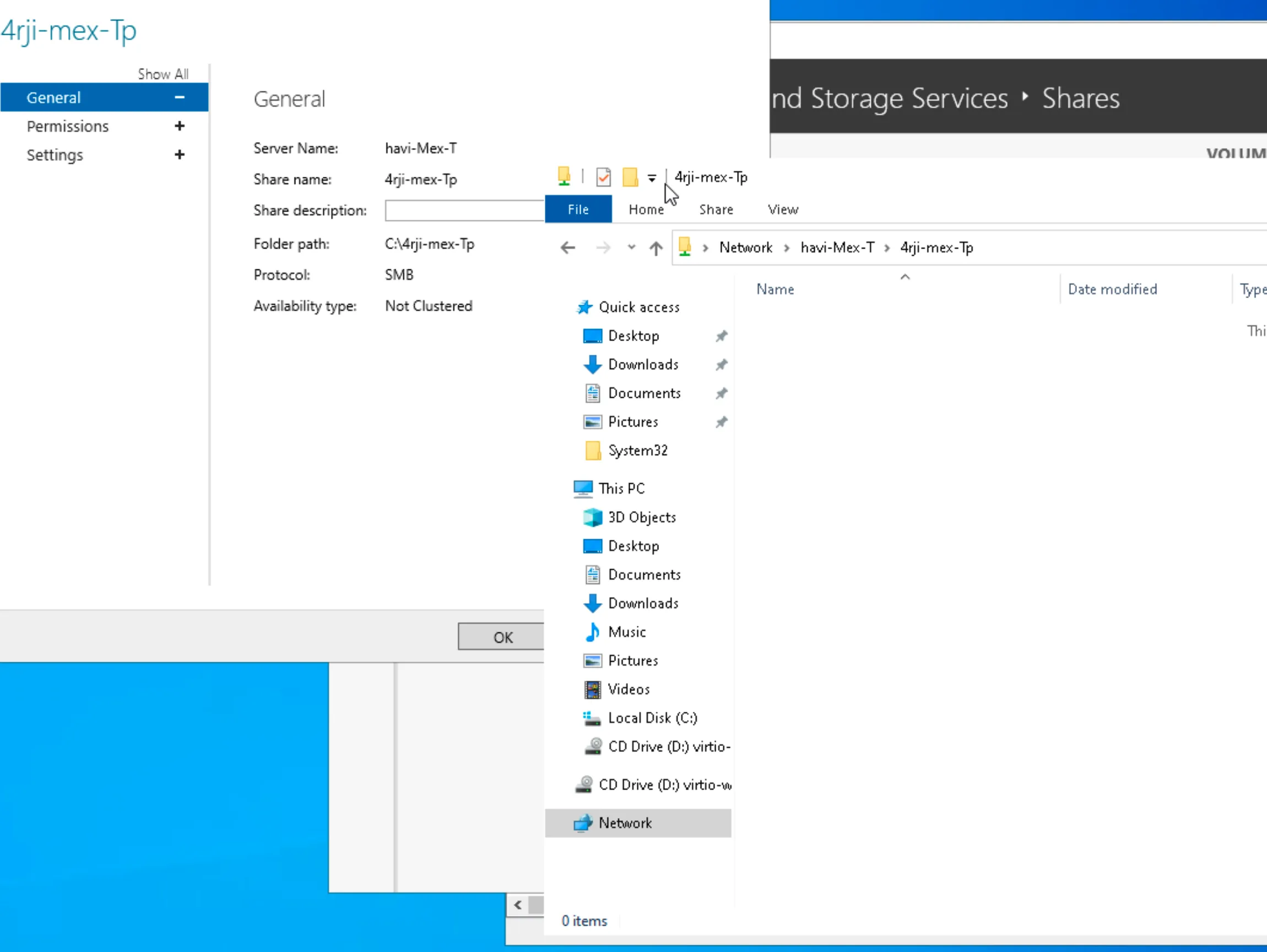Select Videos folder in navigation pane

[x=629, y=689]
